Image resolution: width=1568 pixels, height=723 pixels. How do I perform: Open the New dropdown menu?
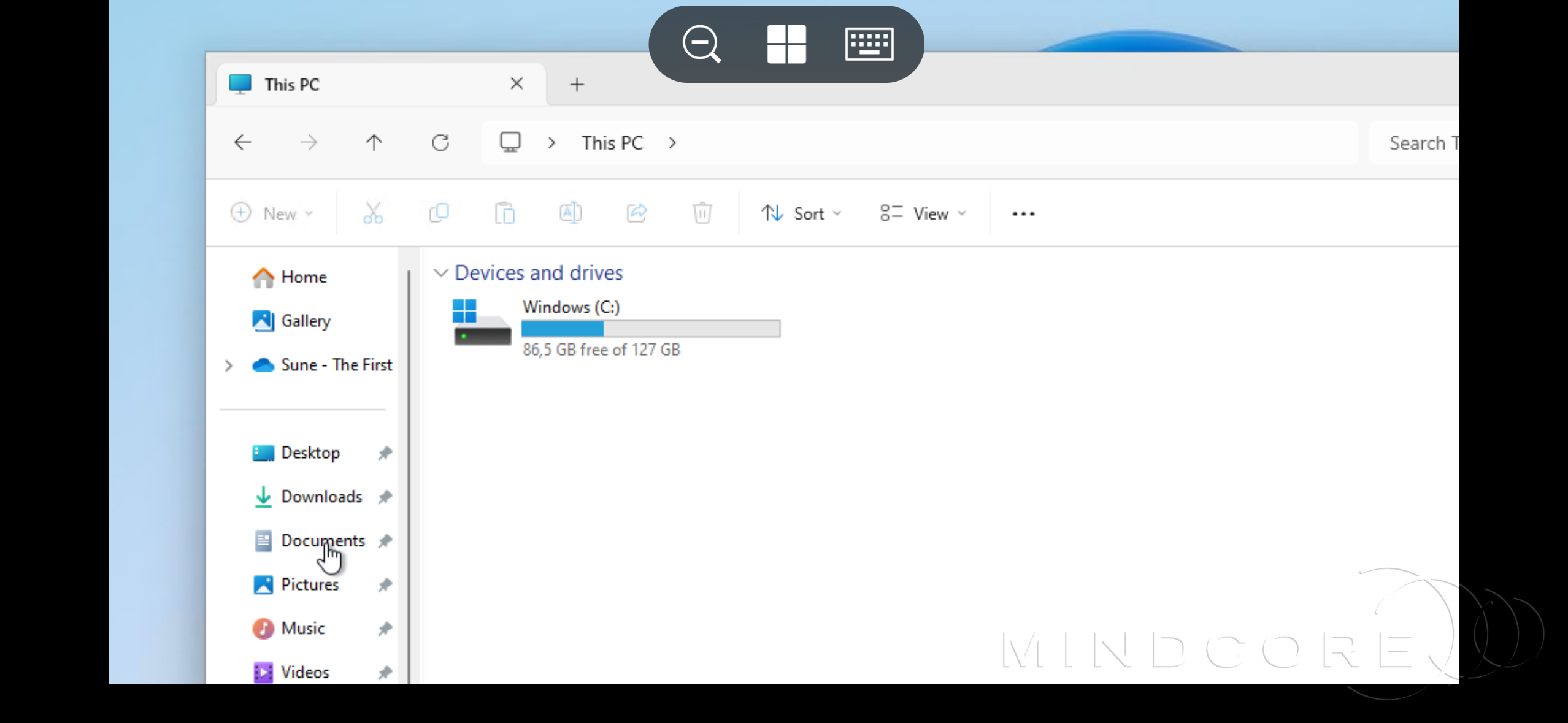(272, 213)
